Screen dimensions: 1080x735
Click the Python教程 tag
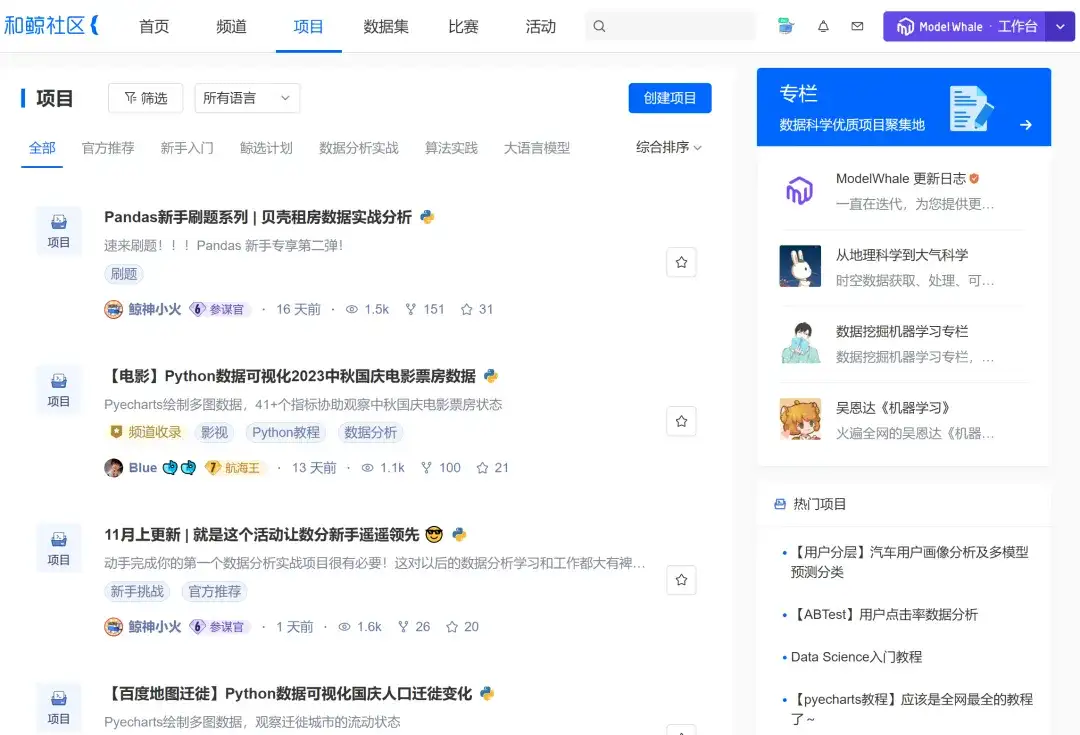pos(286,433)
